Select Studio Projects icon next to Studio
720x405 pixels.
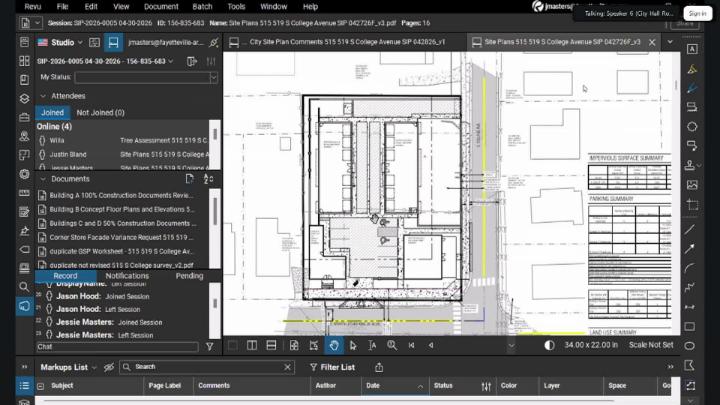(95, 42)
